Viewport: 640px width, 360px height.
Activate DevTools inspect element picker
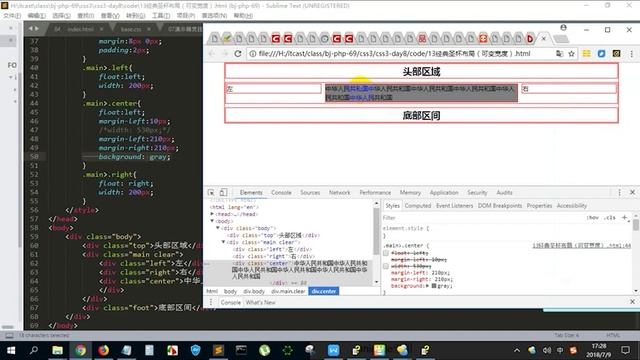(211, 192)
